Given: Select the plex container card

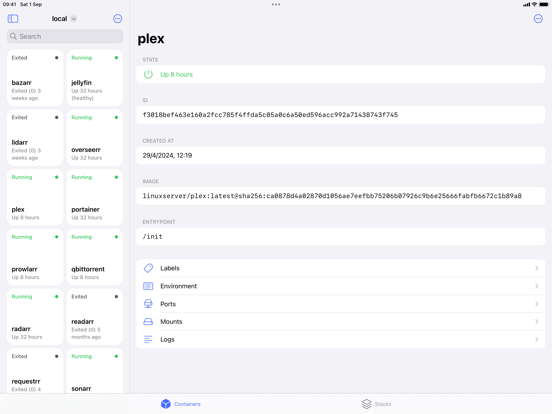Looking at the screenshot, I should [35, 197].
